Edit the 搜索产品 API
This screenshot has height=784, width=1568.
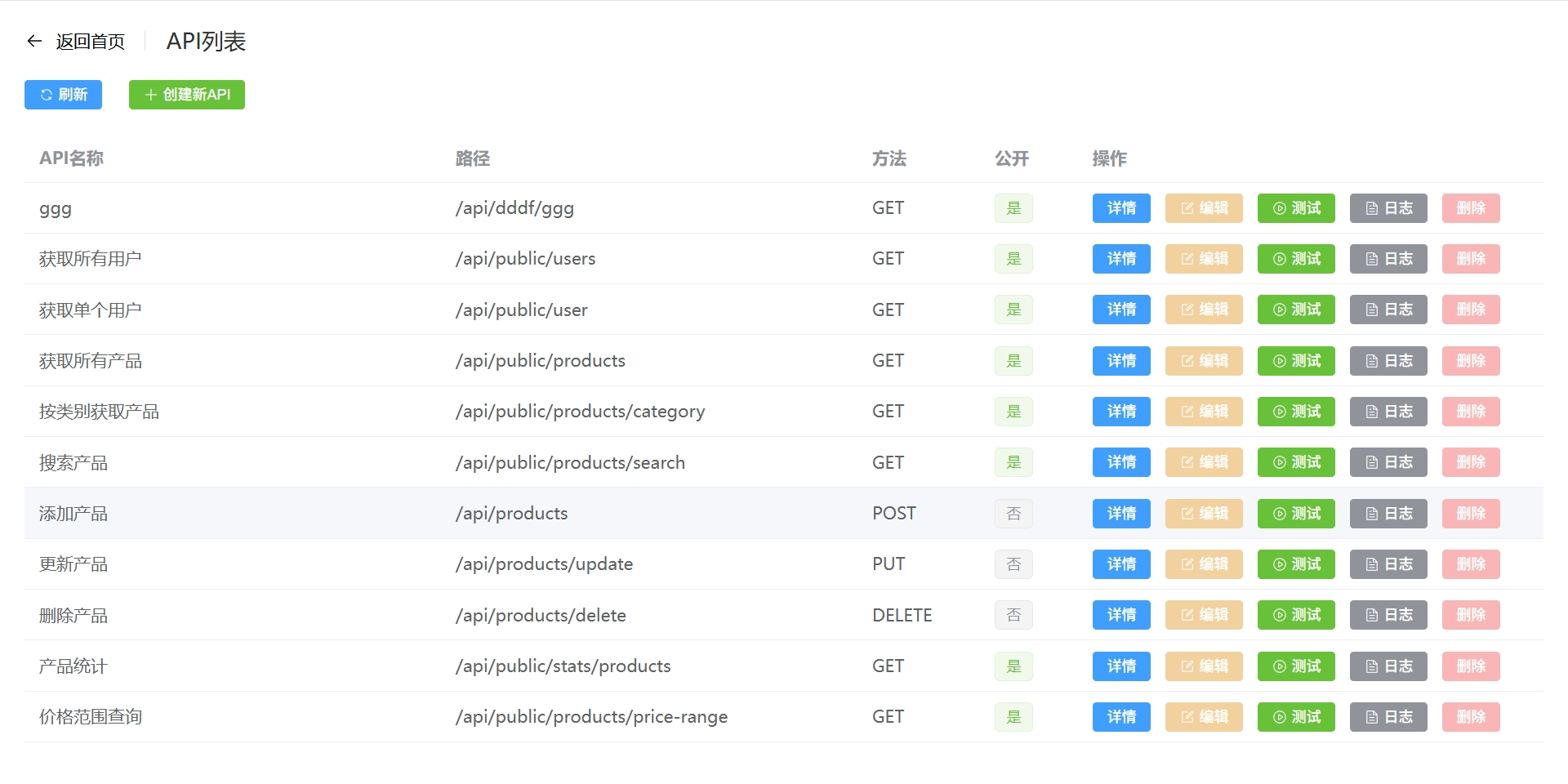pos(1204,462)
